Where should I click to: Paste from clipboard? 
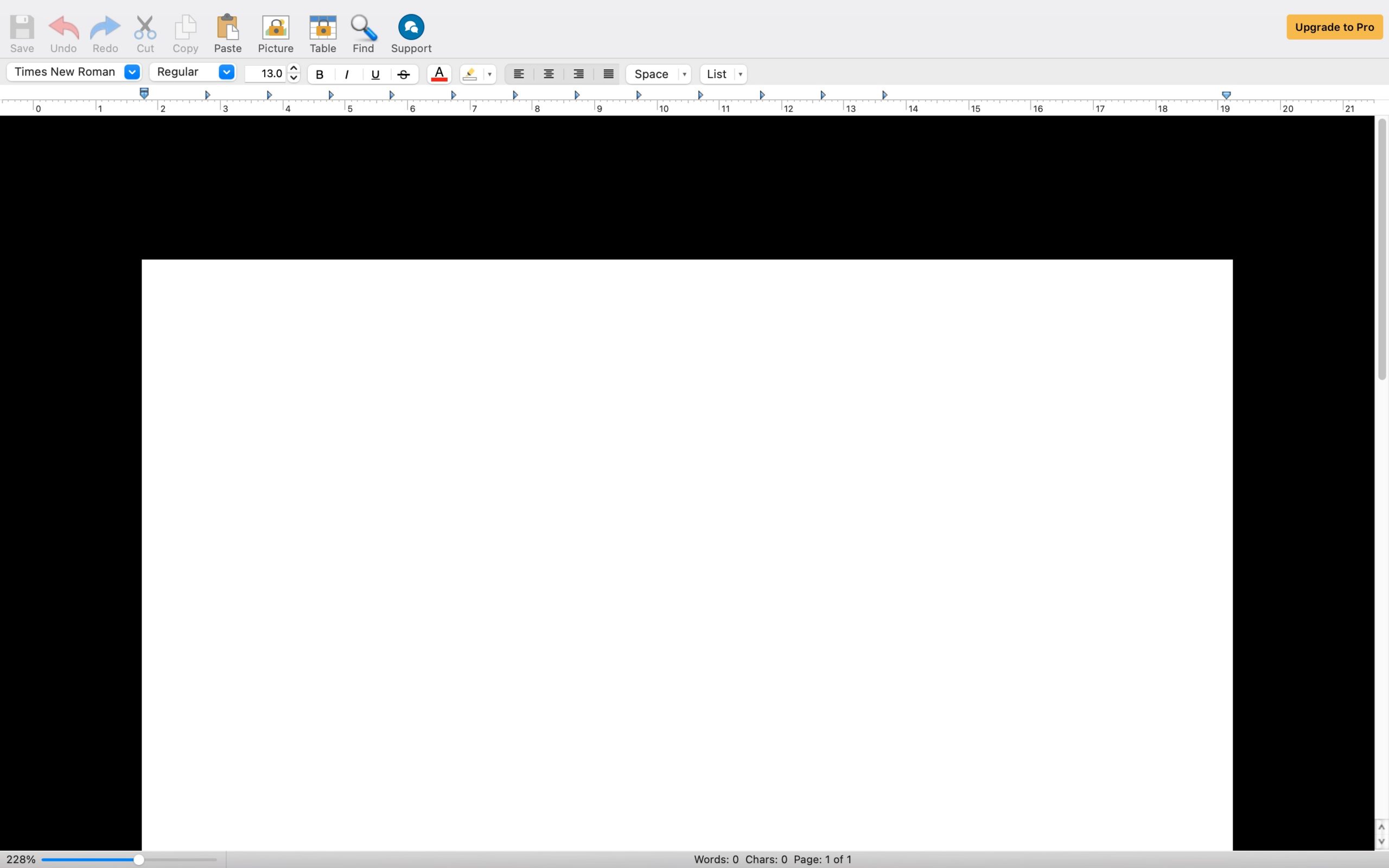point(227,33)
